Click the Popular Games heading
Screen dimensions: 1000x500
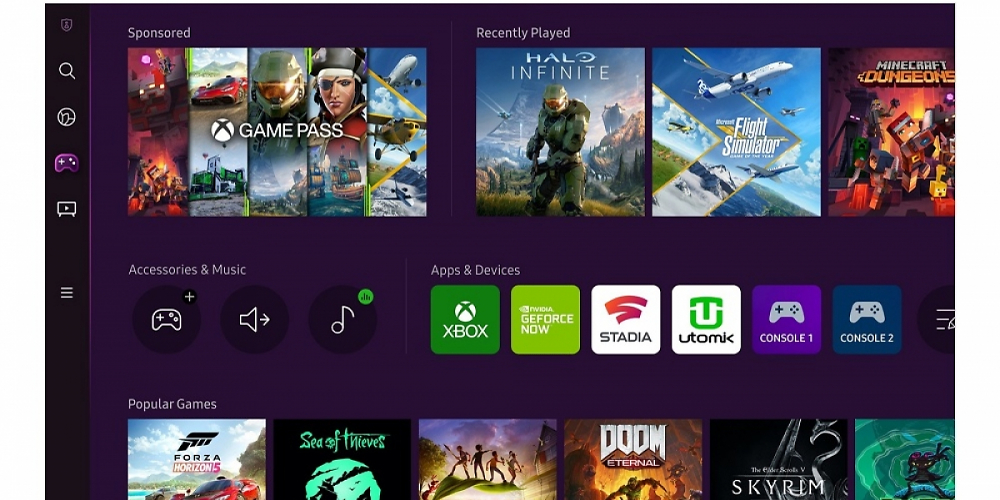tap(172, 404)
